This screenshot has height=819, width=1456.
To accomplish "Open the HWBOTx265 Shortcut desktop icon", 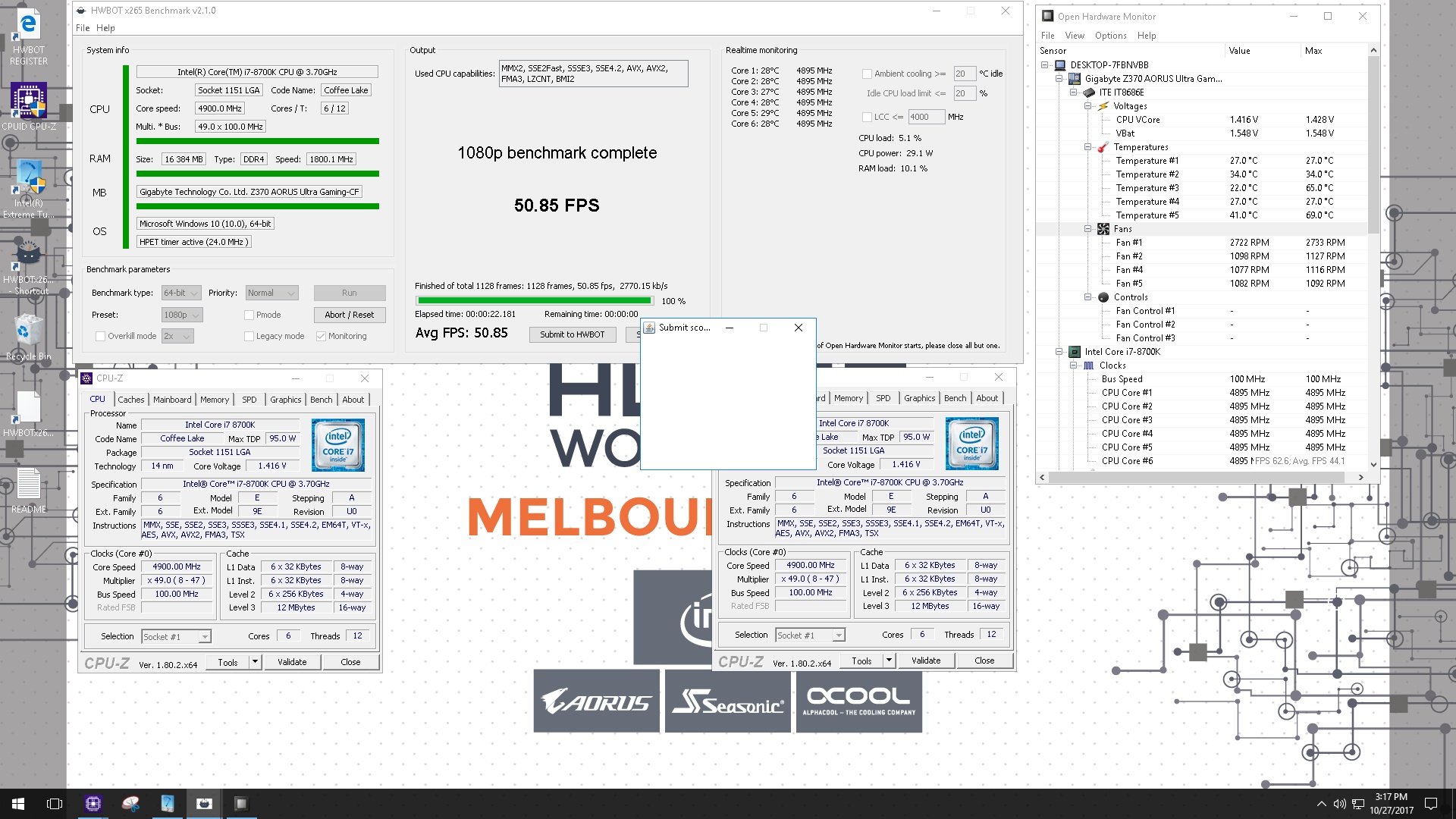I will [28, 267].
